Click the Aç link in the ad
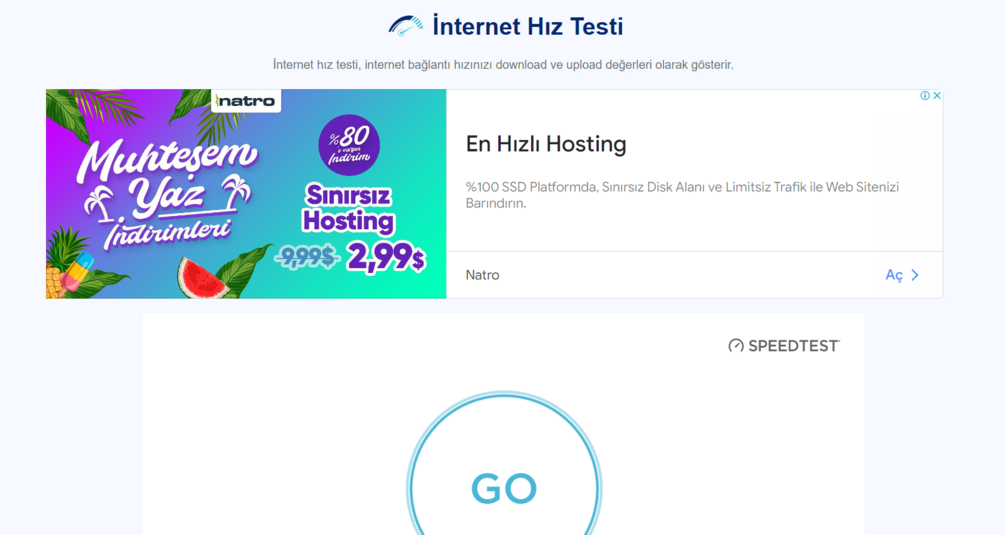The height and width of the screenshot is (535, 1005). (x=893, y=275)
